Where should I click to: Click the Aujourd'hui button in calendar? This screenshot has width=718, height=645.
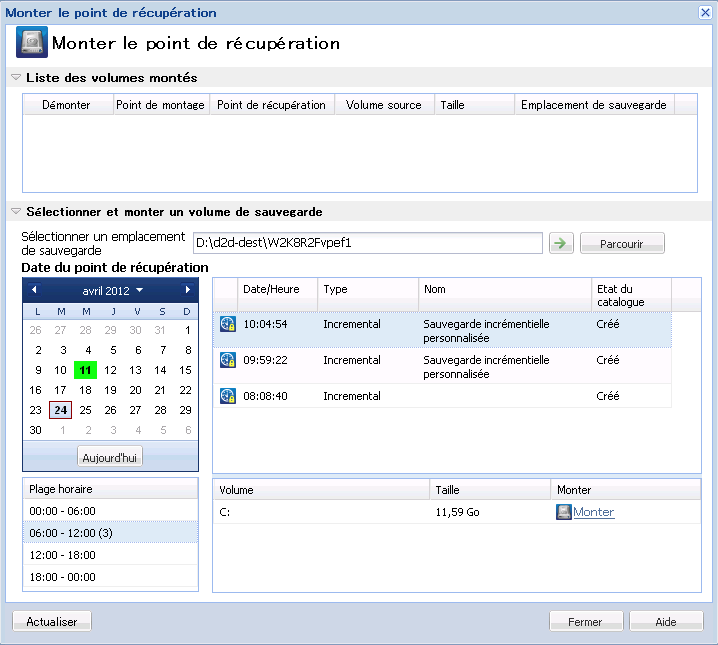pyautogui.click(x=110, y=456)
